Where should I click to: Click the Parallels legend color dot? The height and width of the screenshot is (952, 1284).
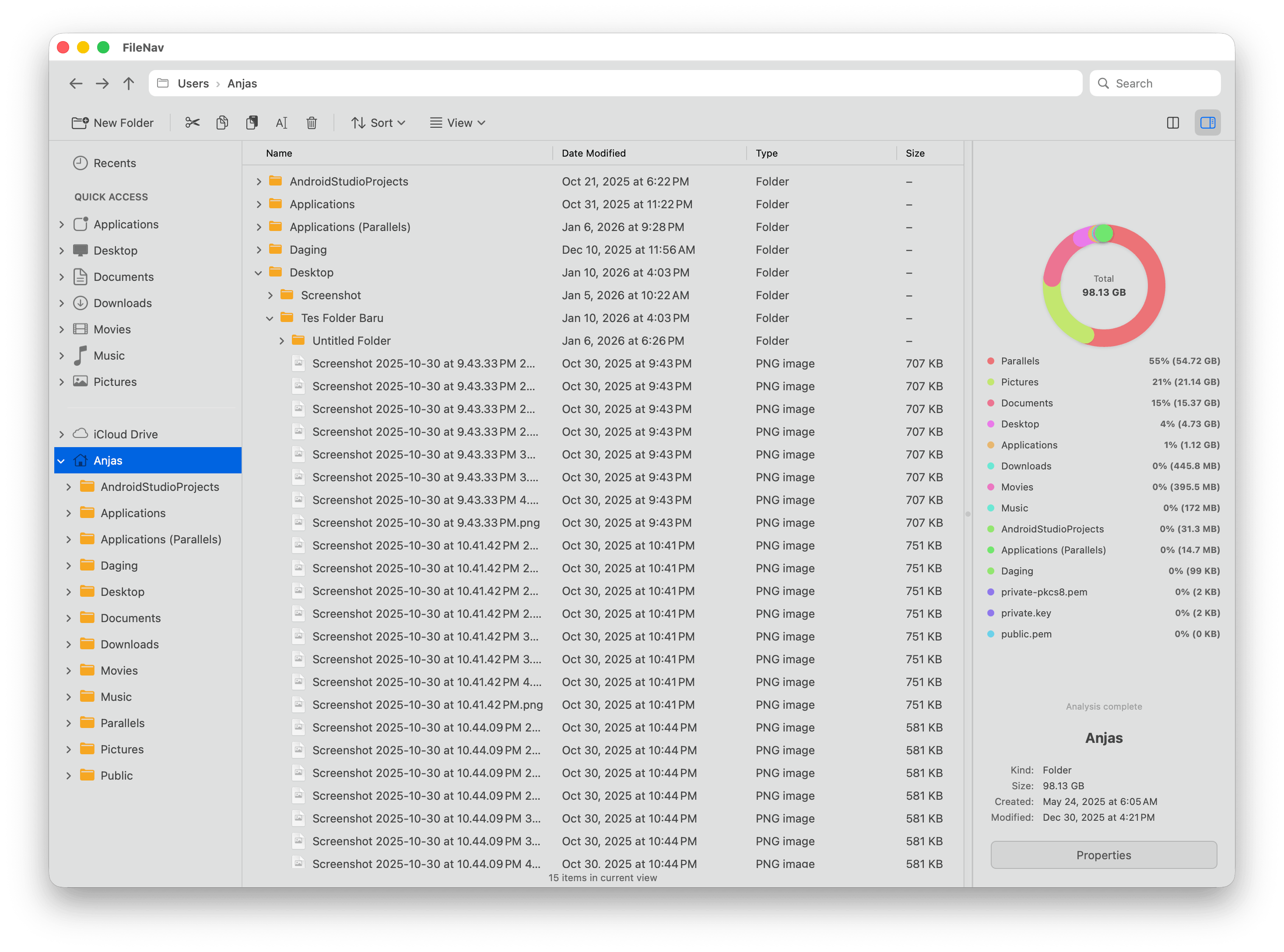coord(991,361)
